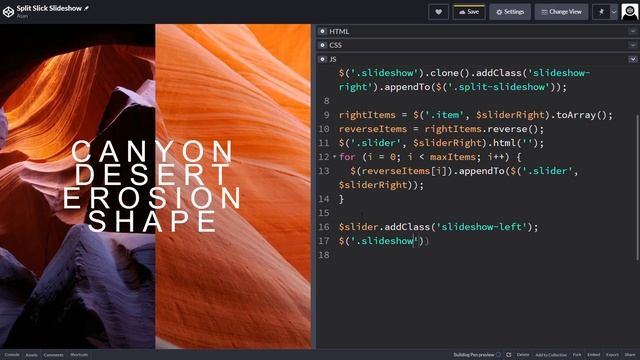Open pen in new window icon
This screenshot has width=640, height=360.
pyautogui.click(x=509, y=355)
